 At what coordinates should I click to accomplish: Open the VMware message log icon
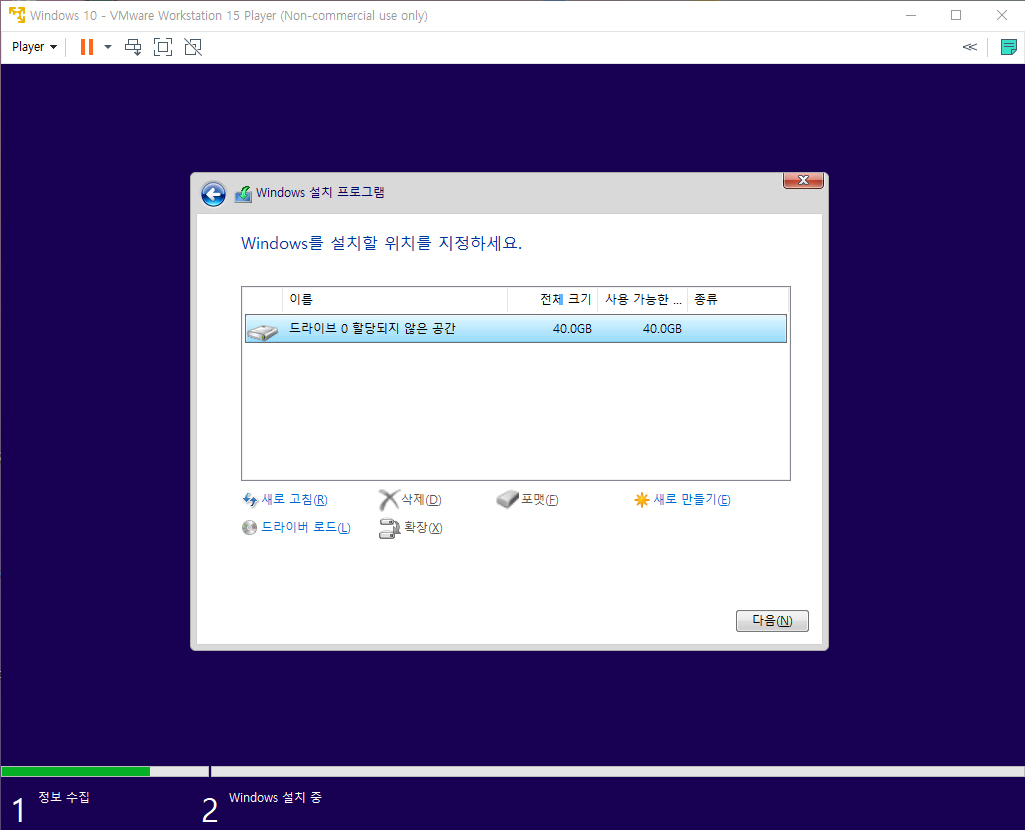[x=1009, y=47]
